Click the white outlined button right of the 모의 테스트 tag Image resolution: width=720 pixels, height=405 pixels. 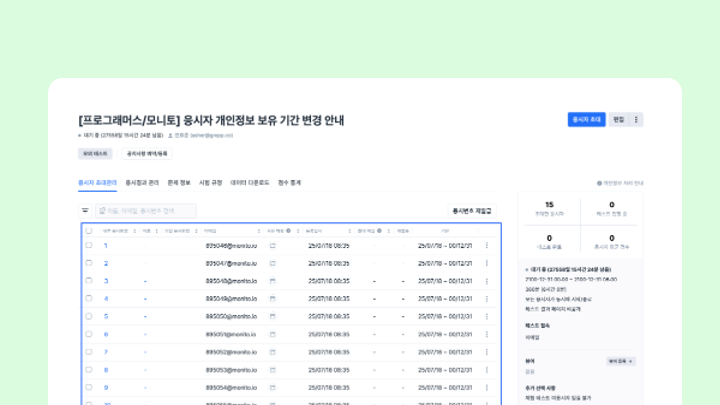pos(147,154)
